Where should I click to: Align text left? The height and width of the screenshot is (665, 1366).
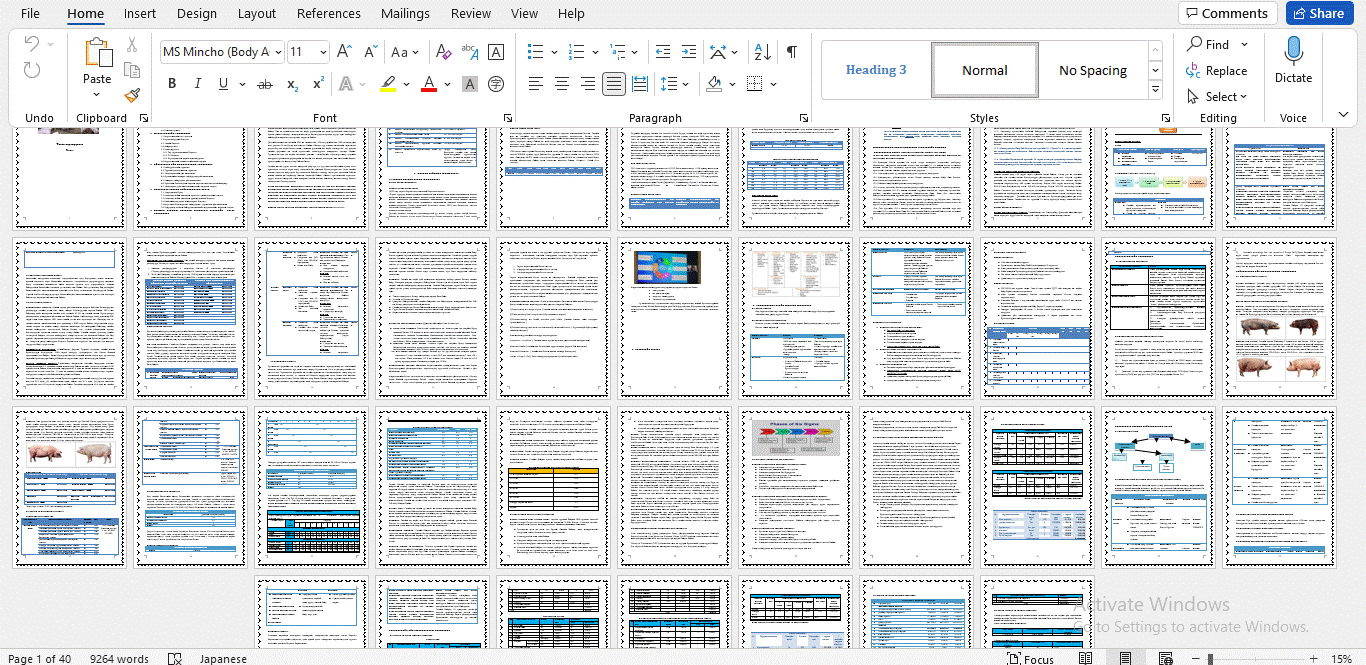536,84
